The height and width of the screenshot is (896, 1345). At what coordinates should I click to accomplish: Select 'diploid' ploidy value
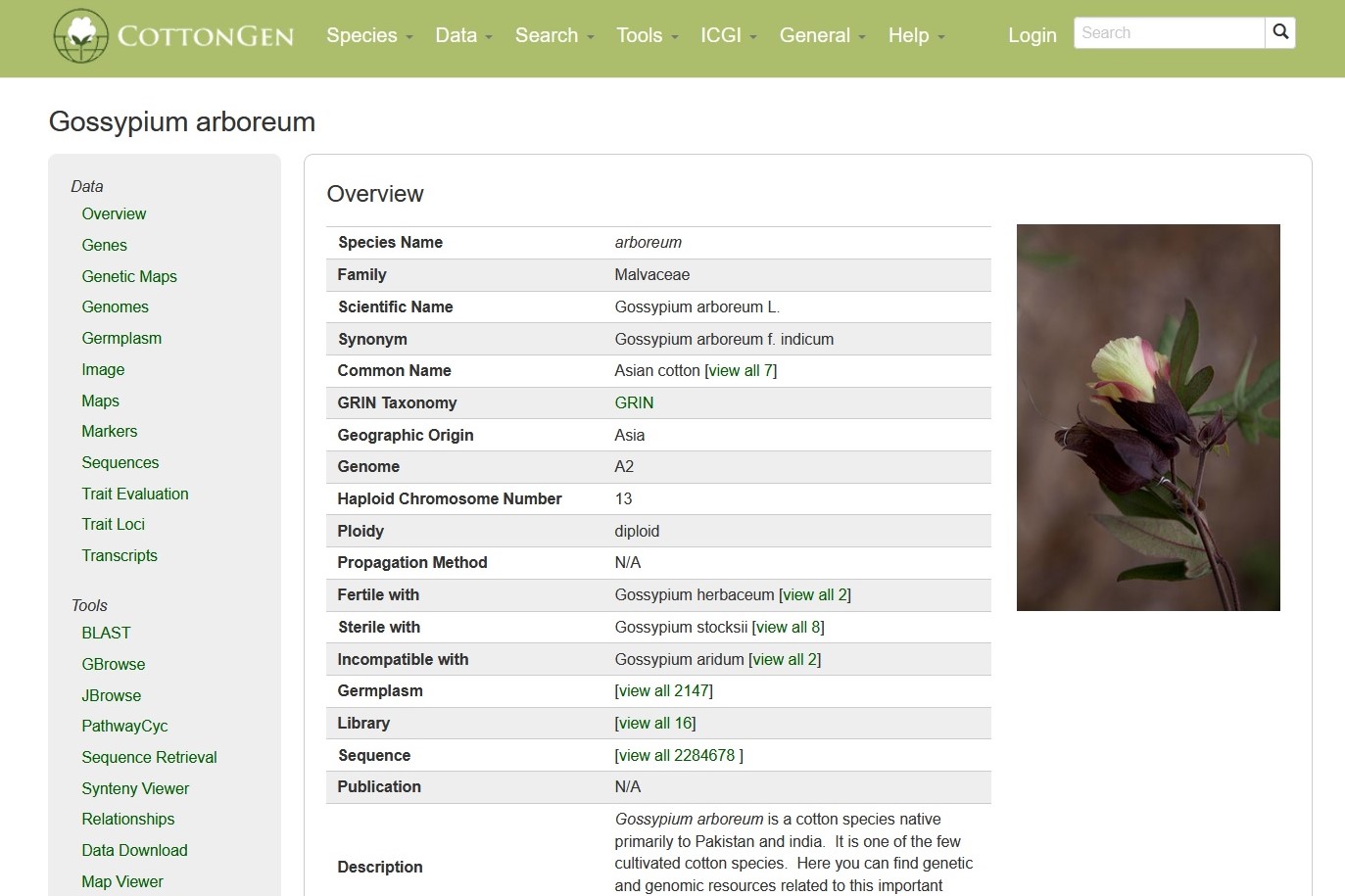[x=637, y=531]
